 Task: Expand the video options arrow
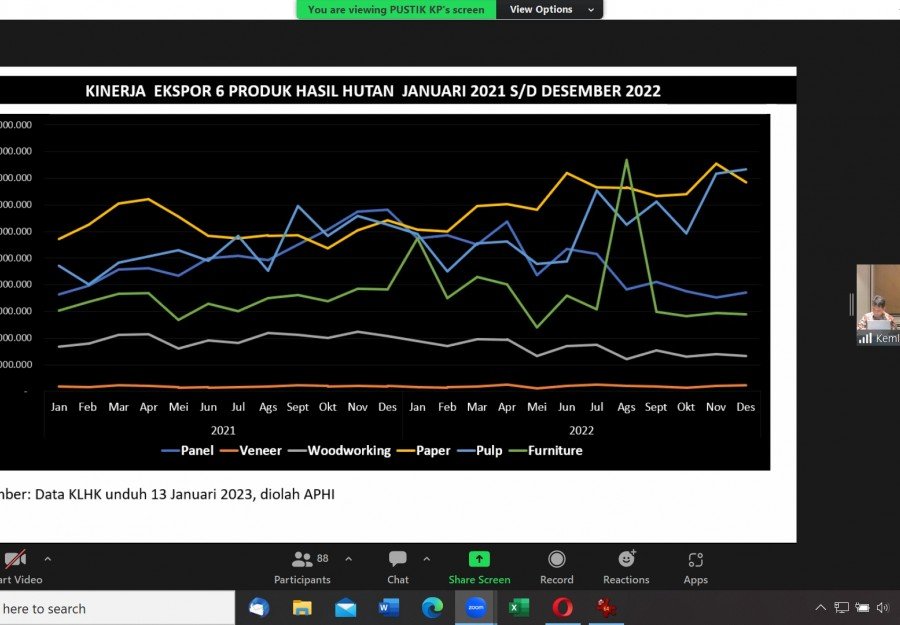tap(47, 559)
